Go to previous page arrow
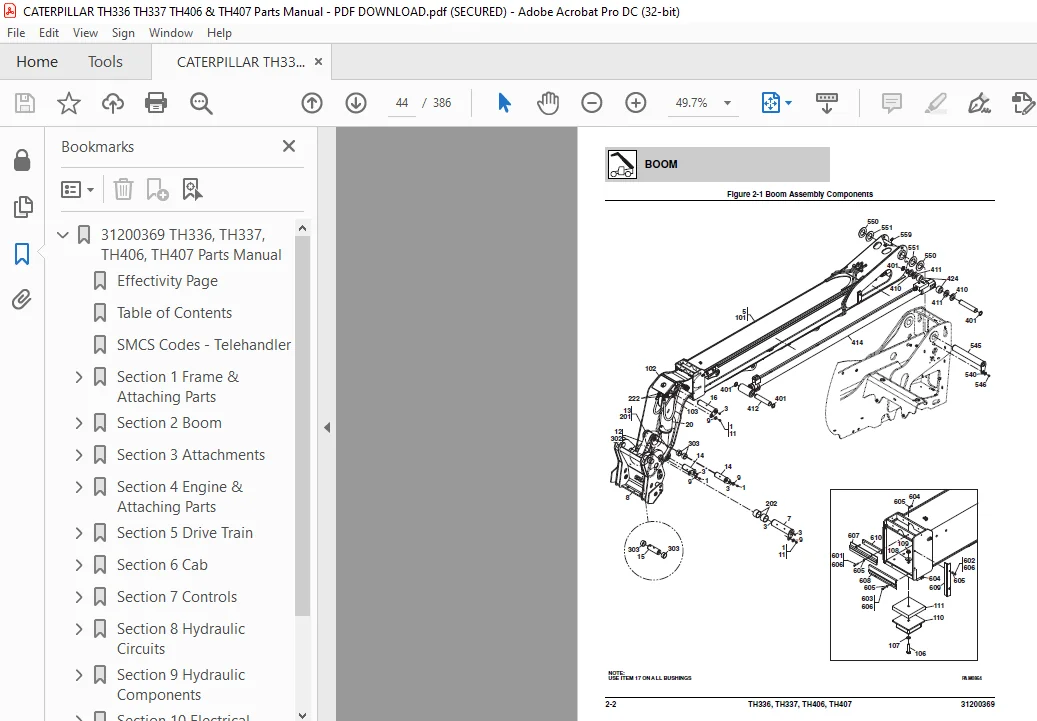Screen dimensions: 1037x721 [311, 103]
